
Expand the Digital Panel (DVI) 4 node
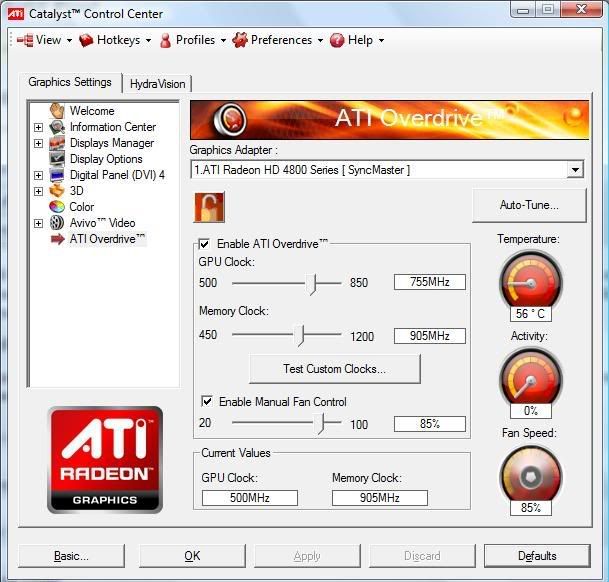[38, 175]
